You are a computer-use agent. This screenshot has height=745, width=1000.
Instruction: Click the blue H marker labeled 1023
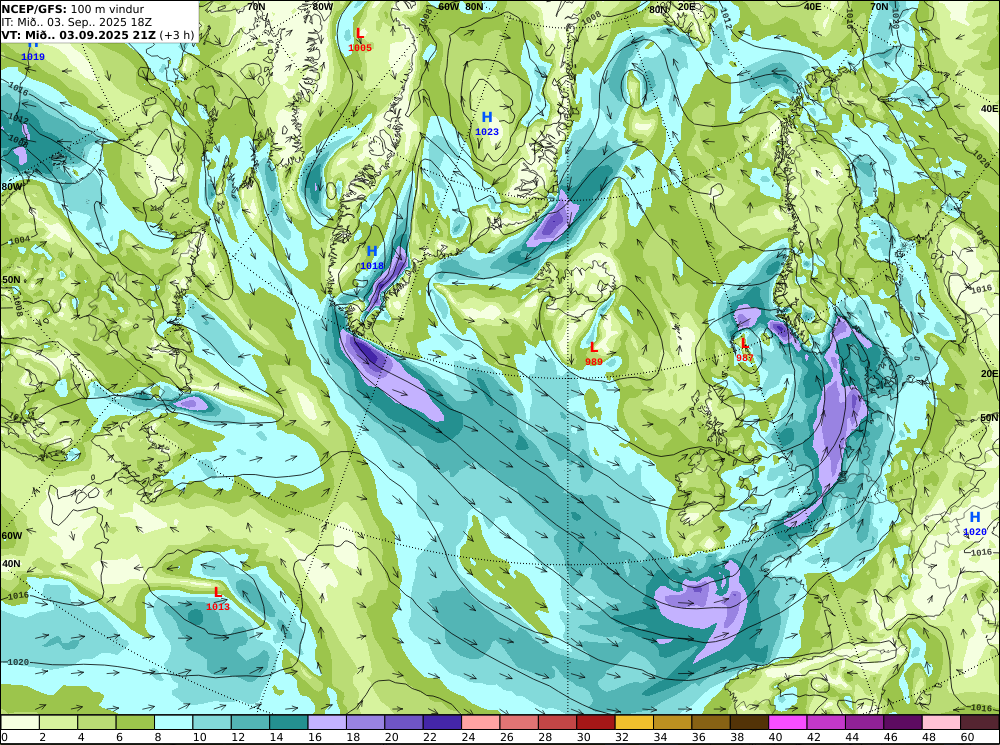coord(487,117)
